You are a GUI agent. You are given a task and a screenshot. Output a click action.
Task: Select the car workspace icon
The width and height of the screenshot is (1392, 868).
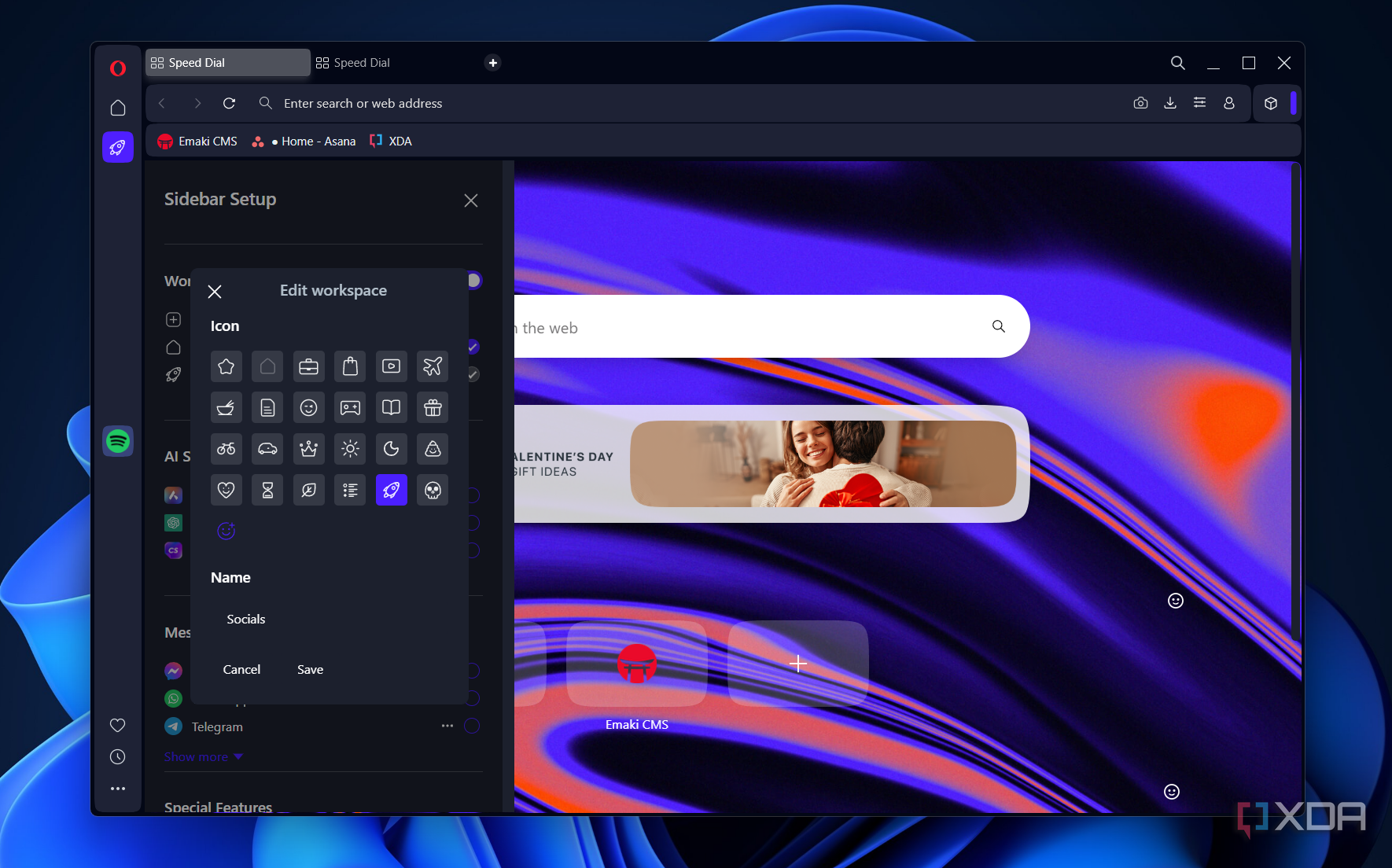click(x=267, y=449)
